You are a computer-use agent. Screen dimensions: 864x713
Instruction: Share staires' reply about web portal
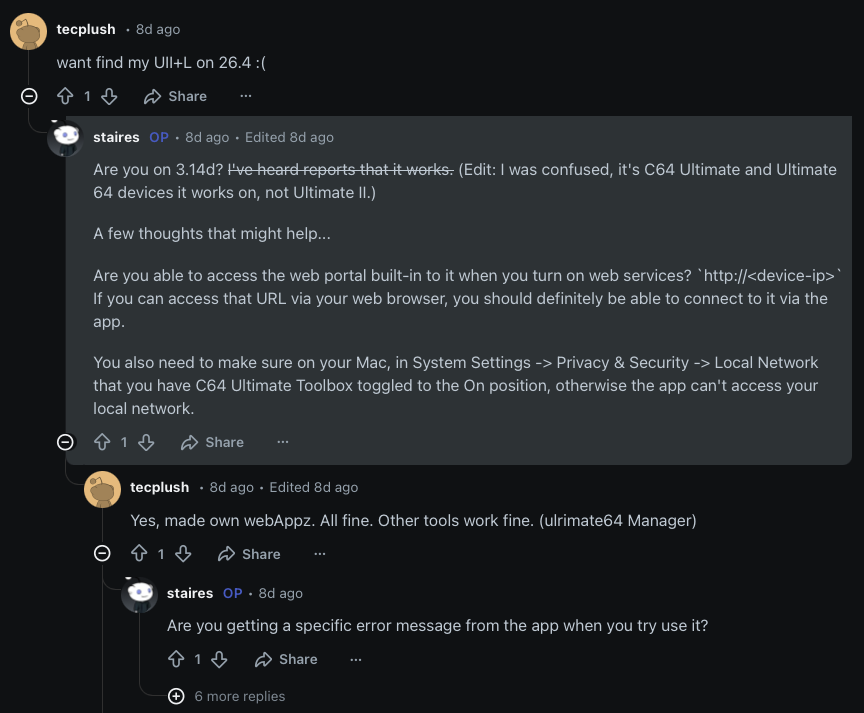point(212,442)
